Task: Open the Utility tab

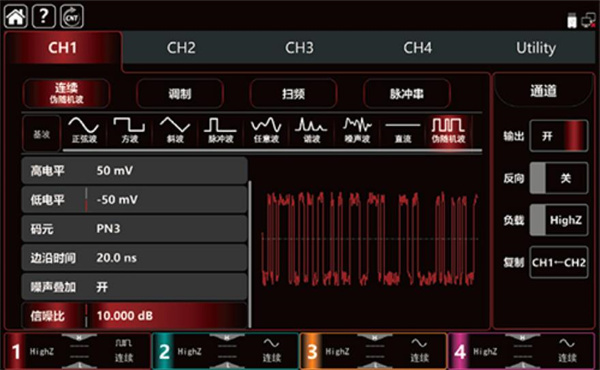Action: tap(536, 48)
